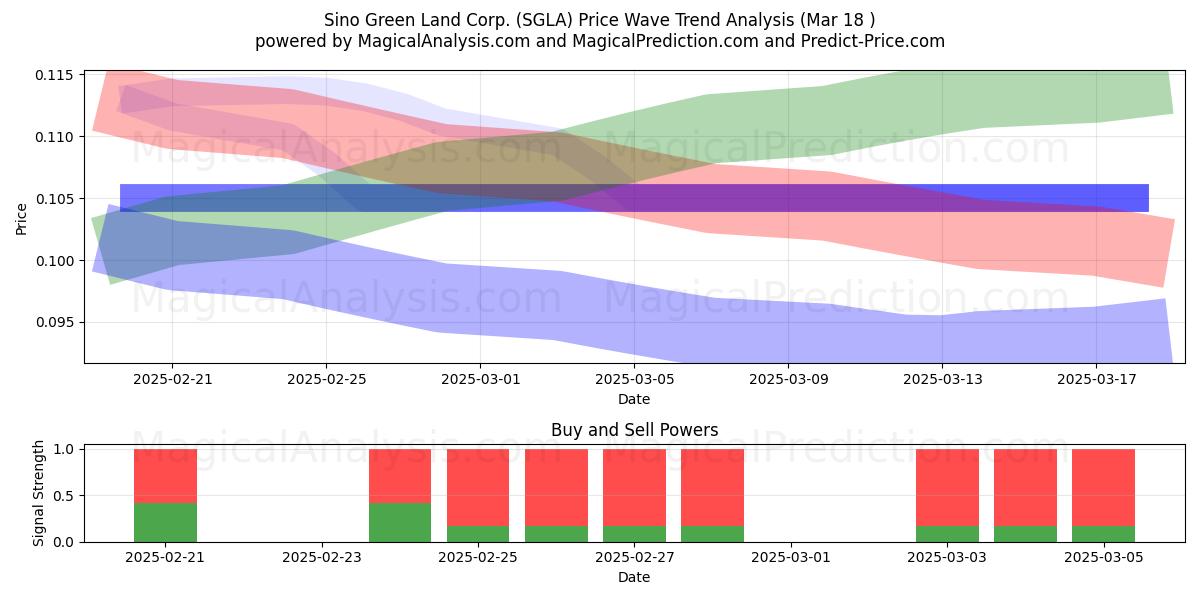The height and width of the screenshot is (600, 1200).
Task: Click the red sell segment of the 2025-03-03 bar
Action: tap(947, 487)
